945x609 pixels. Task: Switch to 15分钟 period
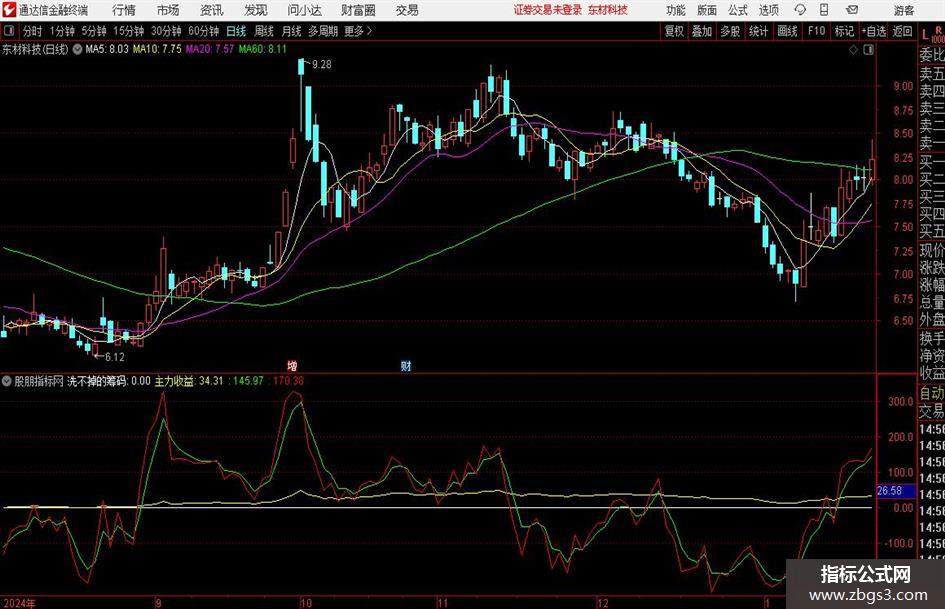(x=129, y=31)
